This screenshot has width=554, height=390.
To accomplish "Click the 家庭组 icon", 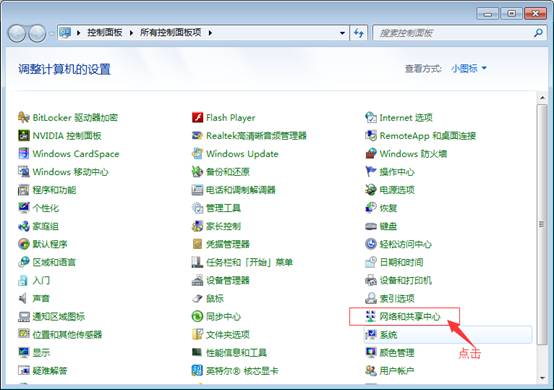I will point(24,226).
